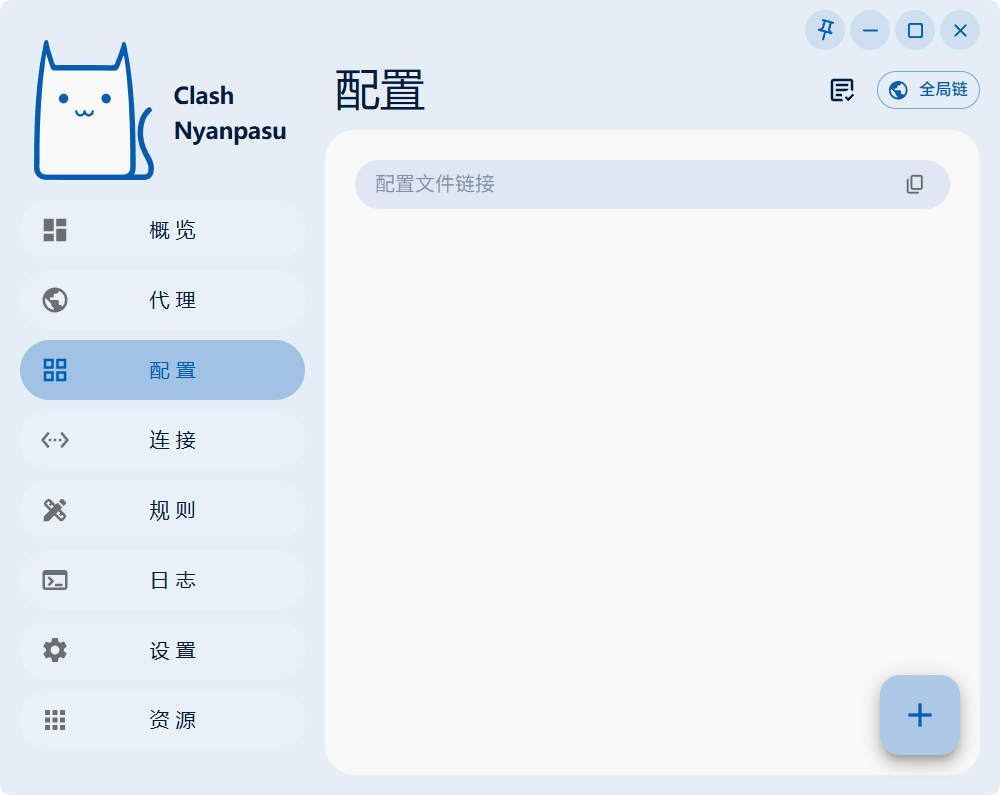
Task: View the 日志 logs page
Action: 162,580
